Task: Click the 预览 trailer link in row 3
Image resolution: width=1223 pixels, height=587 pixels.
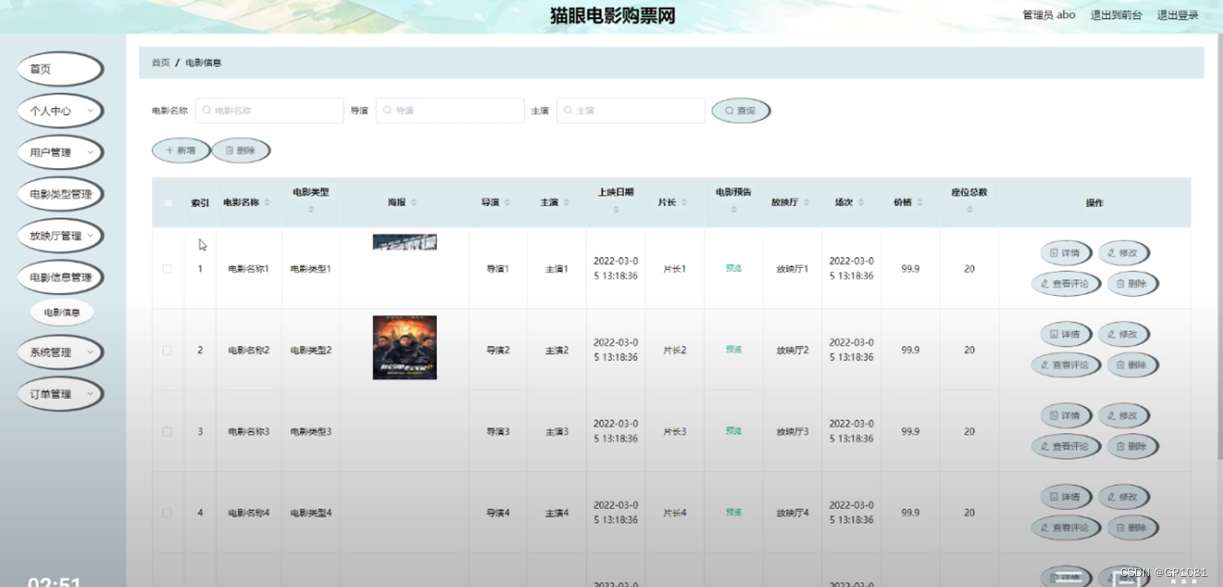Action: point(734,431)
